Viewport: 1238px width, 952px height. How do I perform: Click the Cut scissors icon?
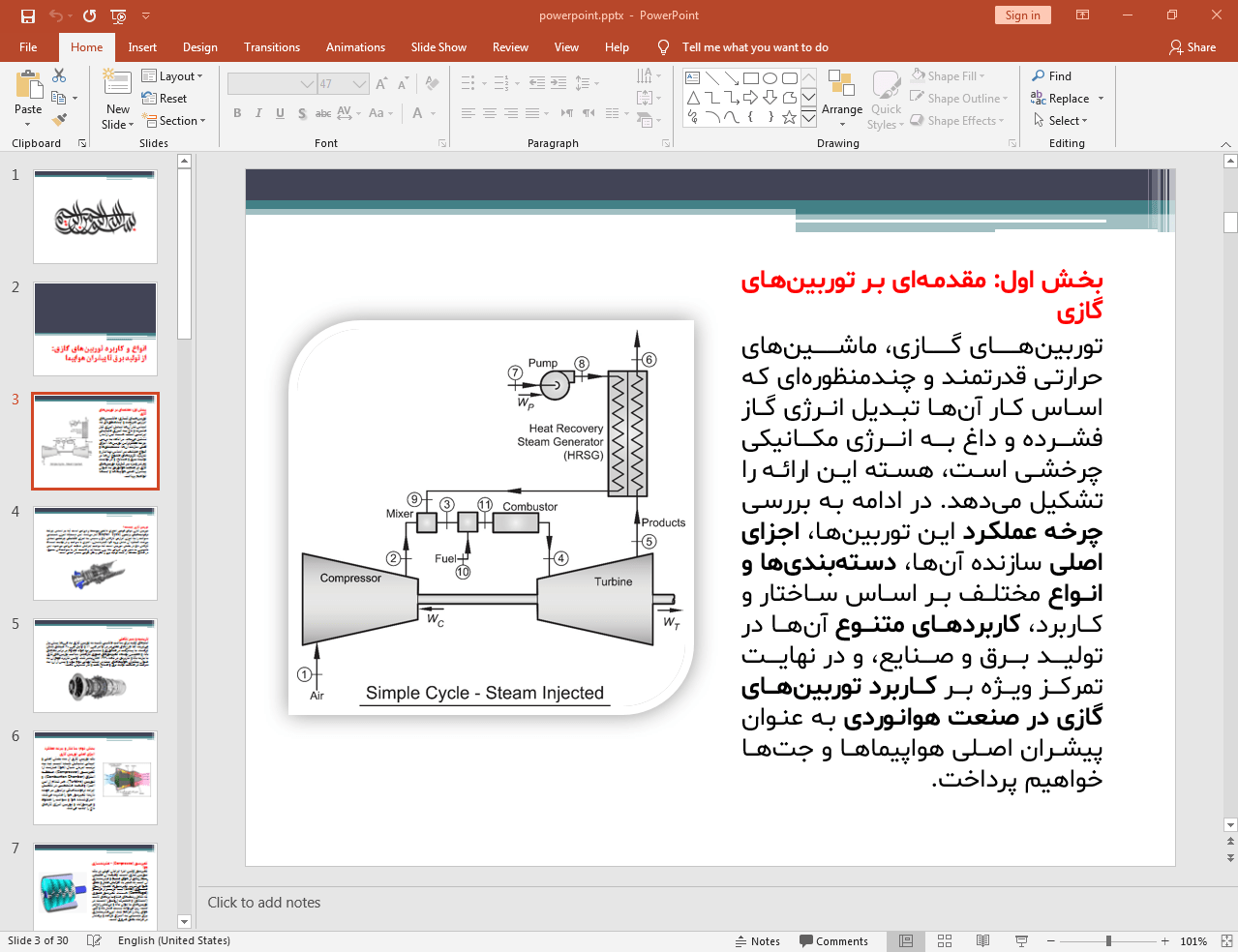pyautogui.click(x=59, y=75)
